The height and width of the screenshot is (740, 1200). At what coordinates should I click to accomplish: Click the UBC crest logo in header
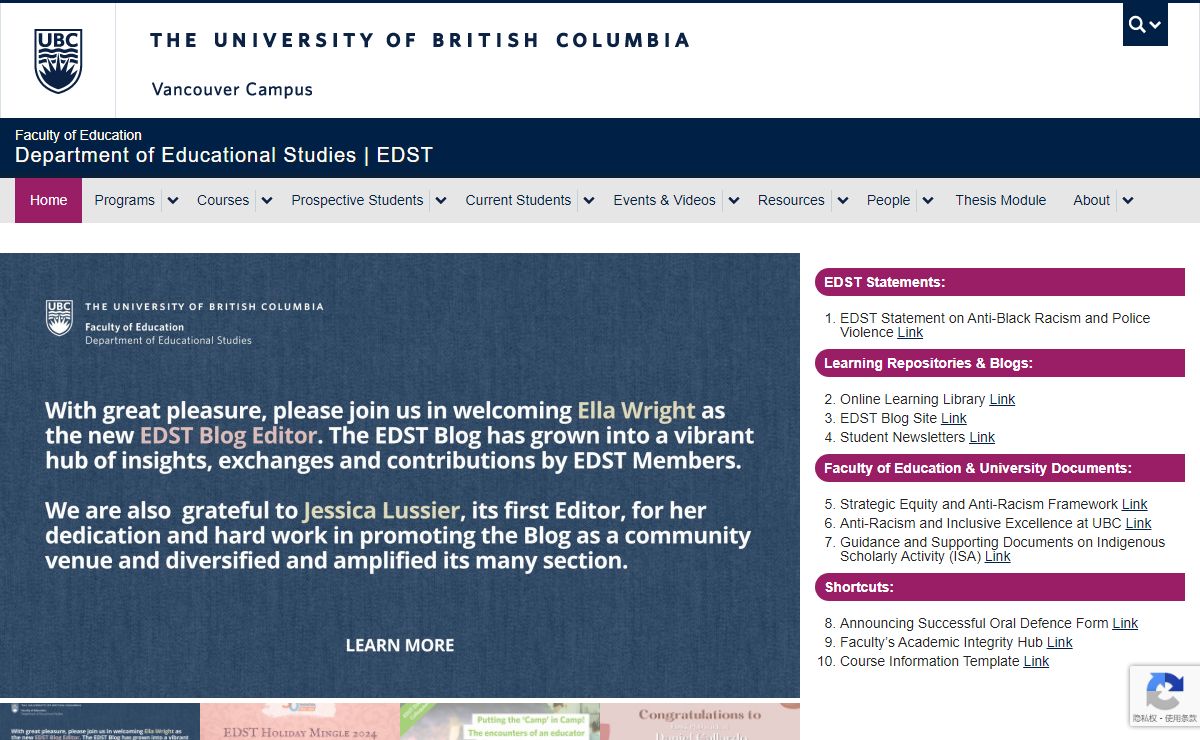tap(58, 61)
